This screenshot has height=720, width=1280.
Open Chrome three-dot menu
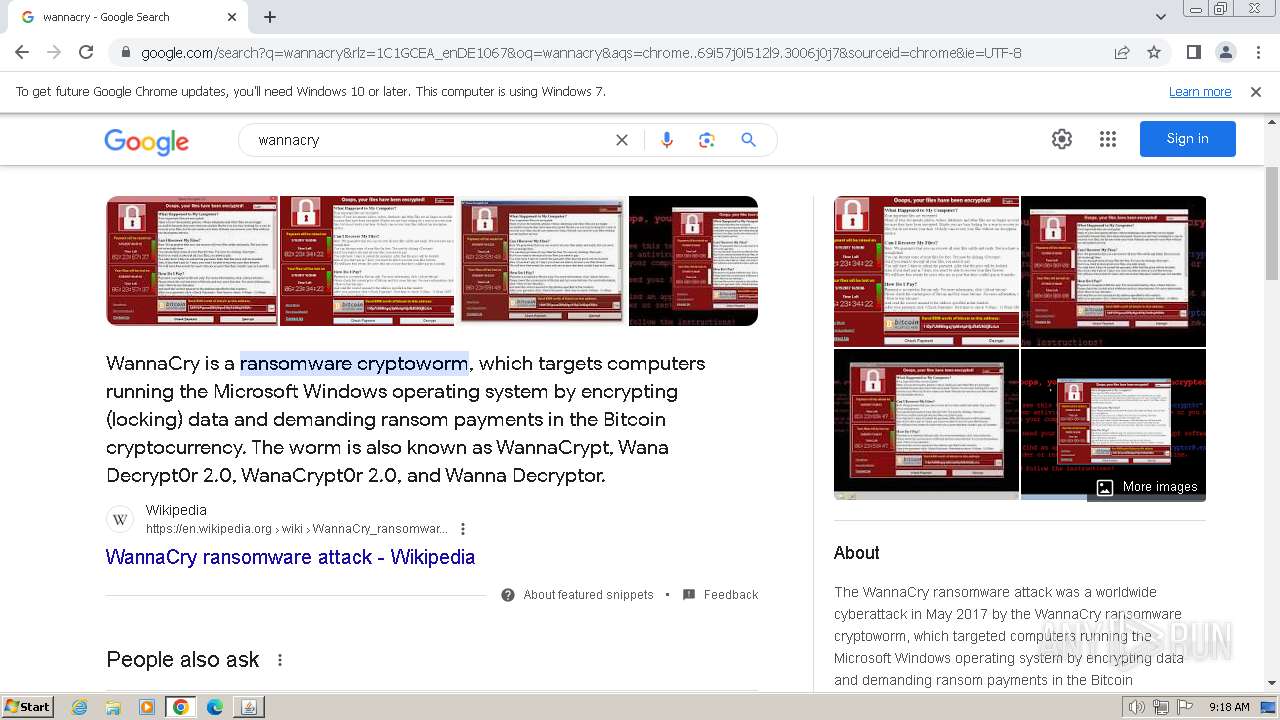1258,53
